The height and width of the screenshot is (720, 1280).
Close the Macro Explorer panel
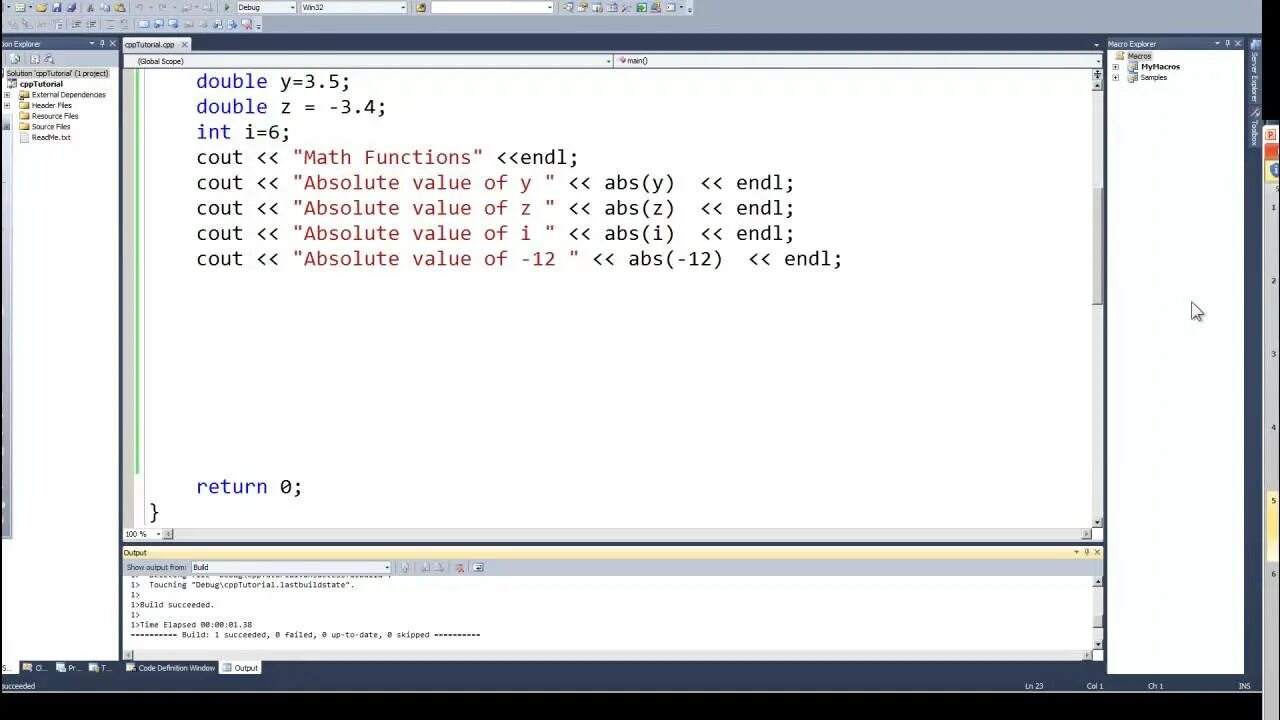[x=1238, y=43]
